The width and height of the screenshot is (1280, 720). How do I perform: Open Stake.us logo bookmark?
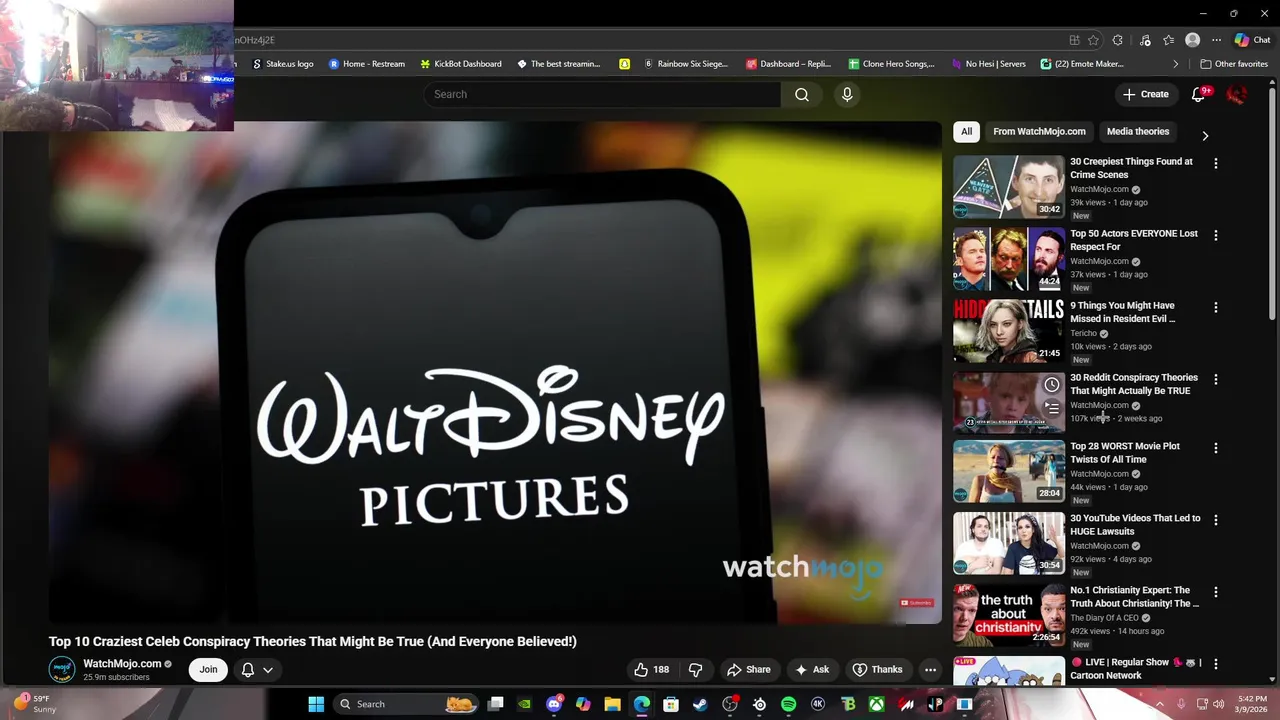[x=283, y=64]
